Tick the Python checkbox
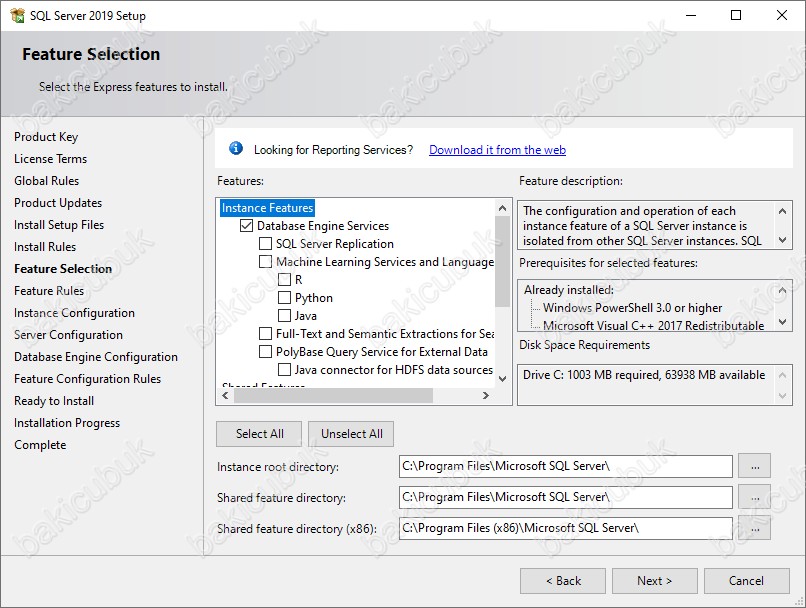 [284, 298]
